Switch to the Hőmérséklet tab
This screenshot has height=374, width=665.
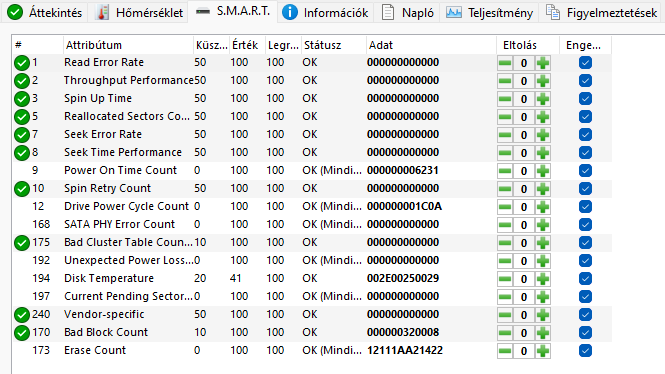140,13
